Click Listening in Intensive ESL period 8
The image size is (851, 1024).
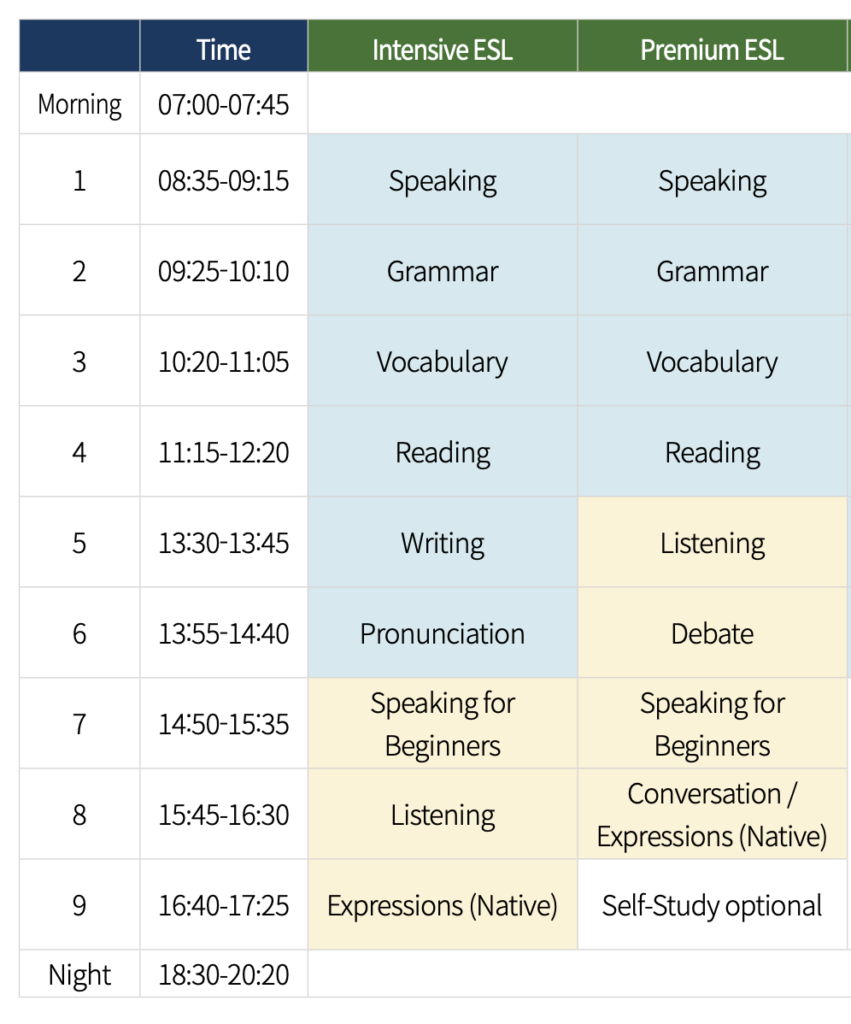[442, 815]
